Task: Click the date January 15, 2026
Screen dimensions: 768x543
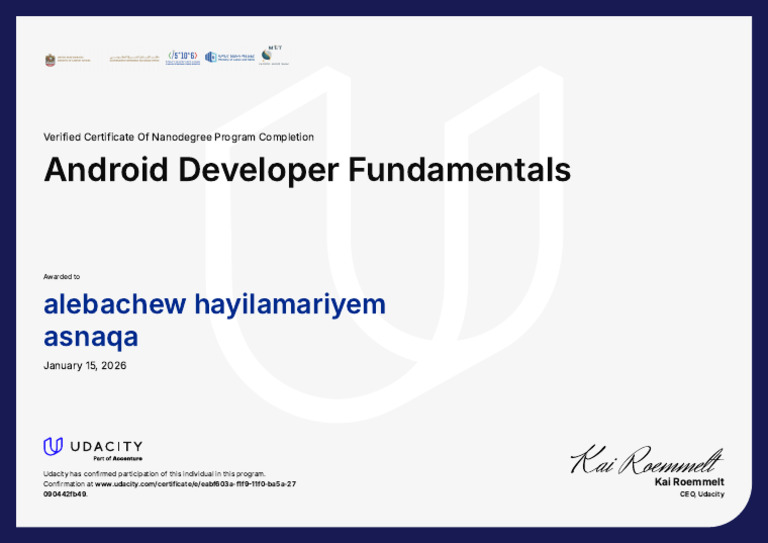Action: coord(85,365)
